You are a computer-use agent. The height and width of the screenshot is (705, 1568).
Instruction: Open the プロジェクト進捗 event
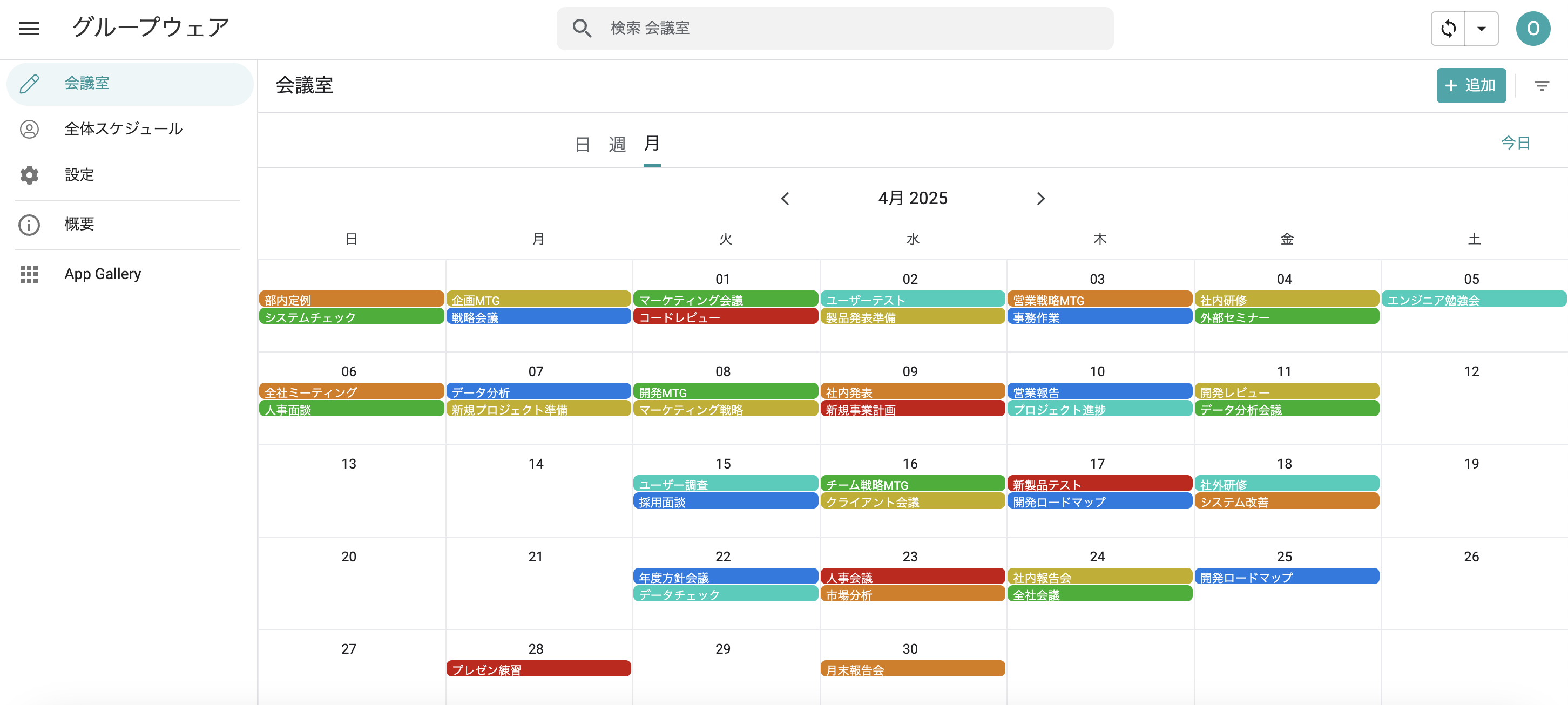click(x=1099, y=409)
